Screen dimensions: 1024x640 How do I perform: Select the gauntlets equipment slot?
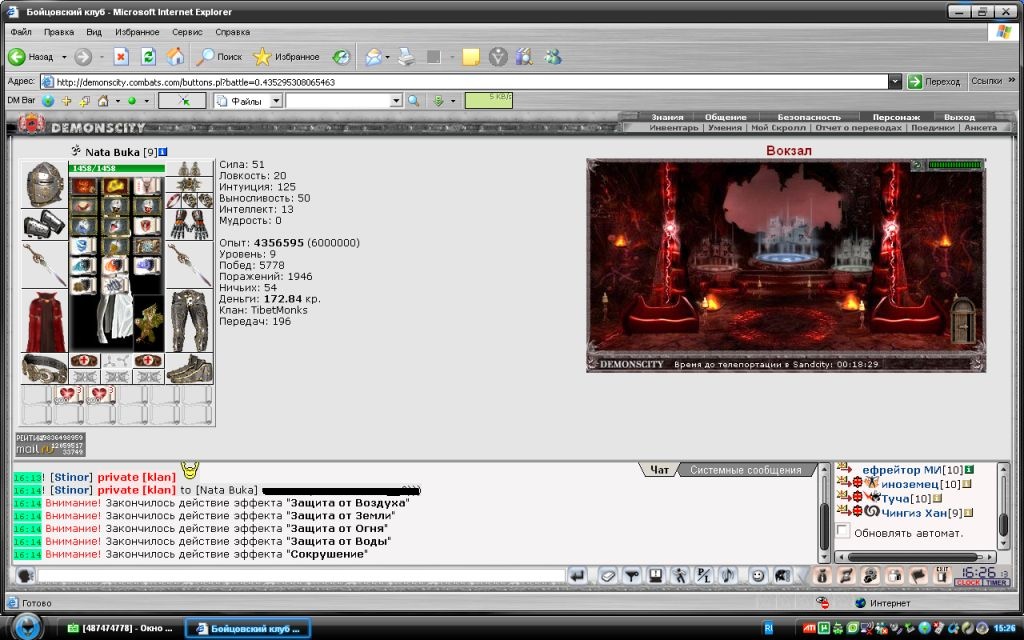click(190, 225)
